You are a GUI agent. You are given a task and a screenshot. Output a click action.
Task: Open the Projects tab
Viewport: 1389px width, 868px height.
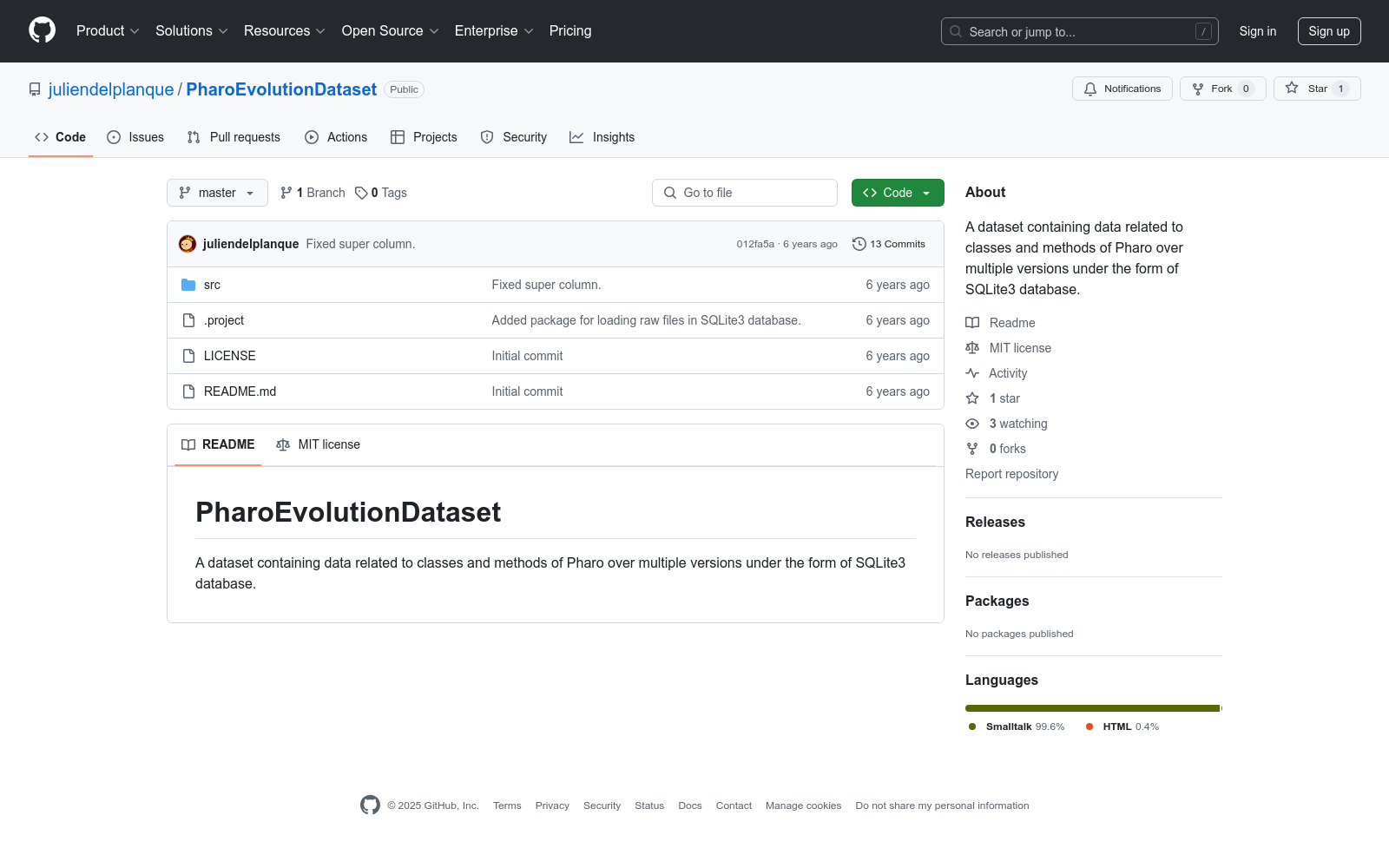click(x=424, y=137)
